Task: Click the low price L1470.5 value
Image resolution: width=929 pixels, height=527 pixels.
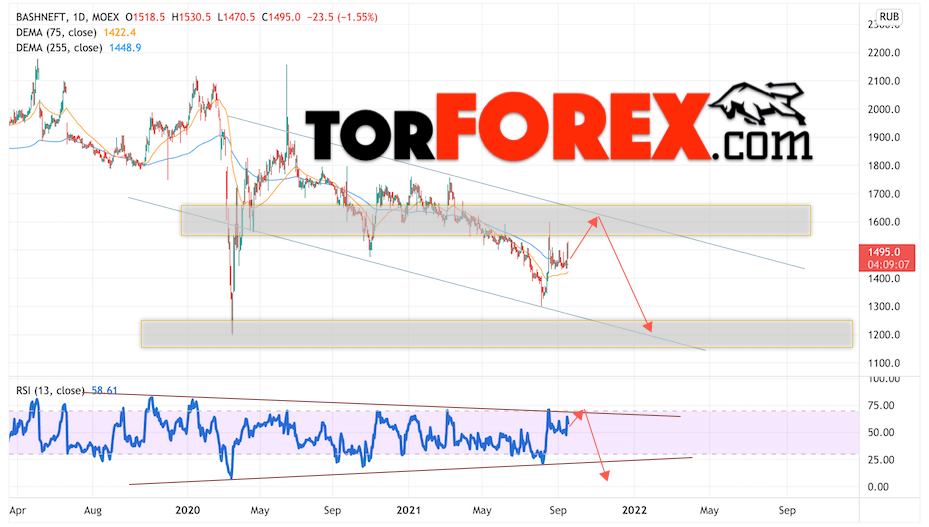Action: coord(236,17)
